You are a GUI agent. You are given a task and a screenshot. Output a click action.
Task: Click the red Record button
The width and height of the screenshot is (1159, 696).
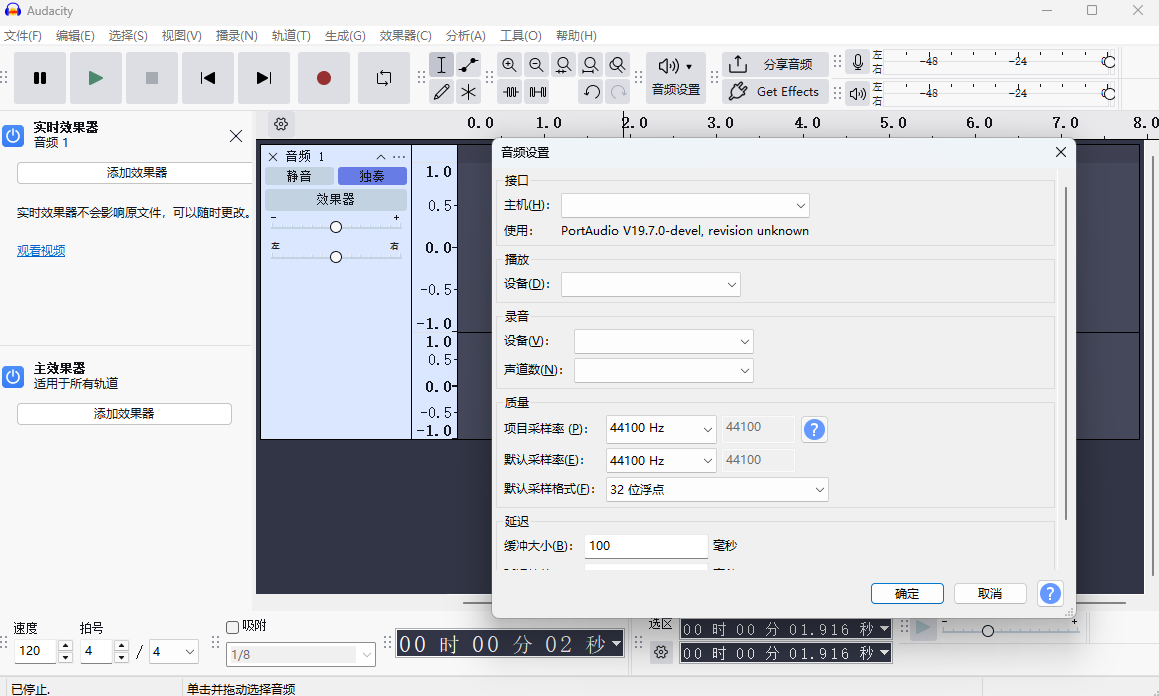pyautogui.click(x=323, y=78)
